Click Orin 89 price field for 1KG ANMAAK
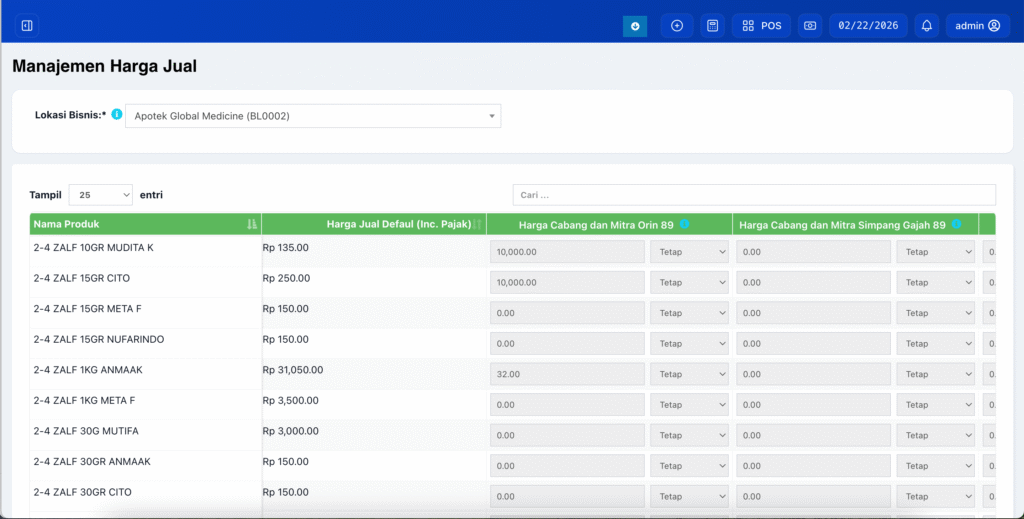This screenshot has width=1024, height=519. click(567, 375)
